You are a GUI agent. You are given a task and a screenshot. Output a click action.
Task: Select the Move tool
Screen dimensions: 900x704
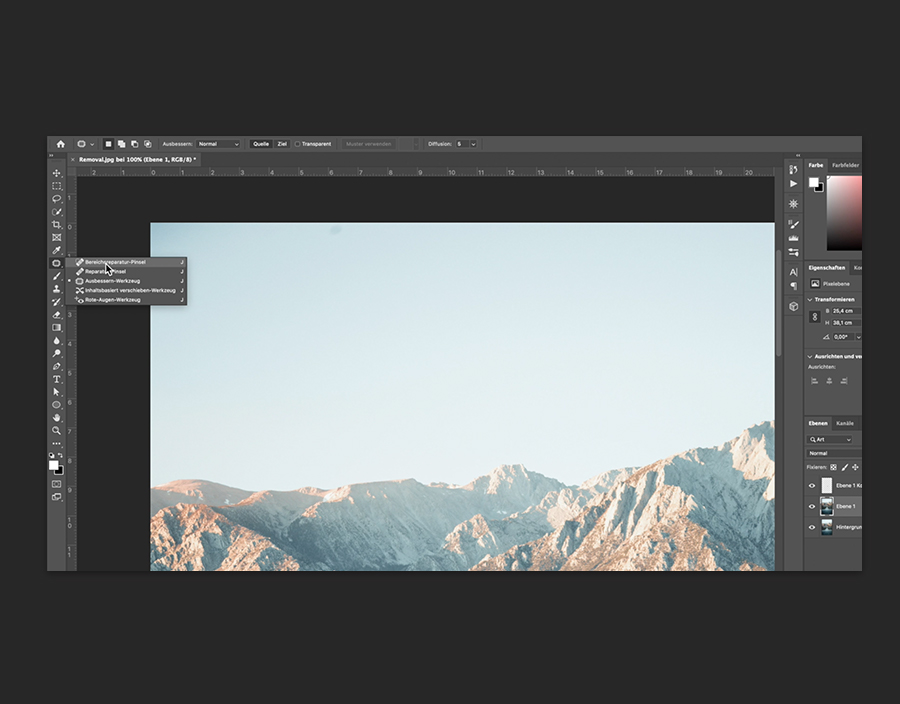click(56, 173)
